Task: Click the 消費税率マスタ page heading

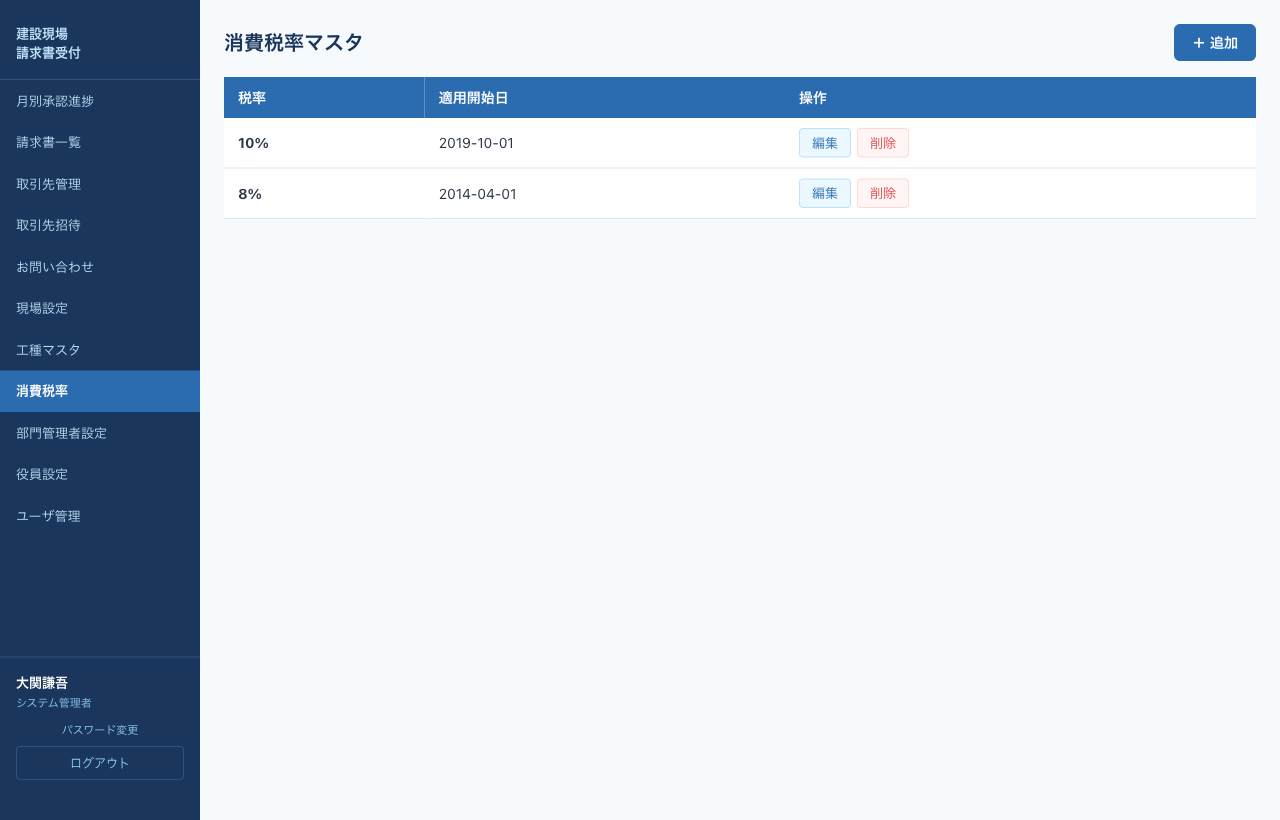Action: pos(293,43)
